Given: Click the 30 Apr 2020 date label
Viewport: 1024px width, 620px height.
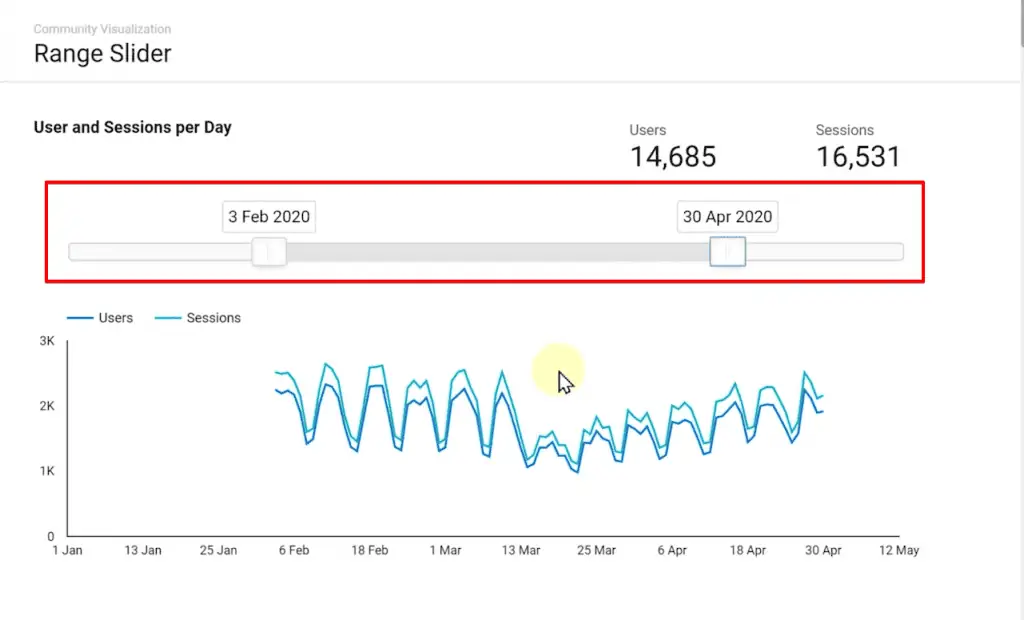Looking at the screenshot, I should (727, 216).
